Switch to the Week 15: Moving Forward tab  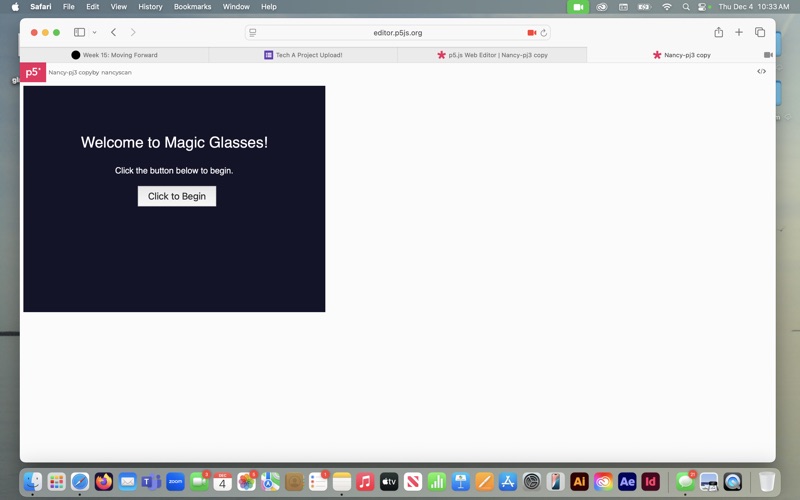[114, 55]
